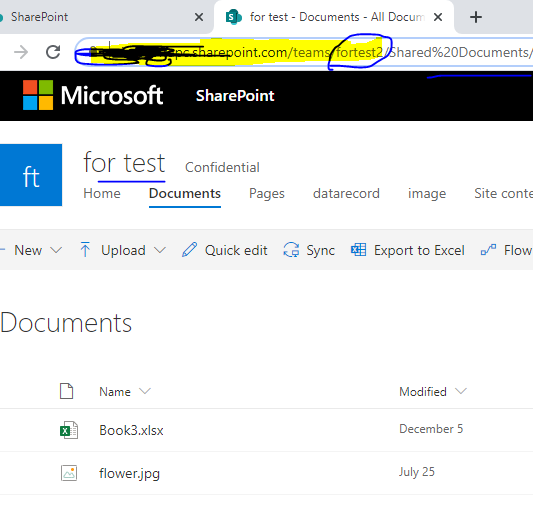Close the 'for test - Documents' tab
The height and width of the screenshot is (522, 533).
pos(438,17)
